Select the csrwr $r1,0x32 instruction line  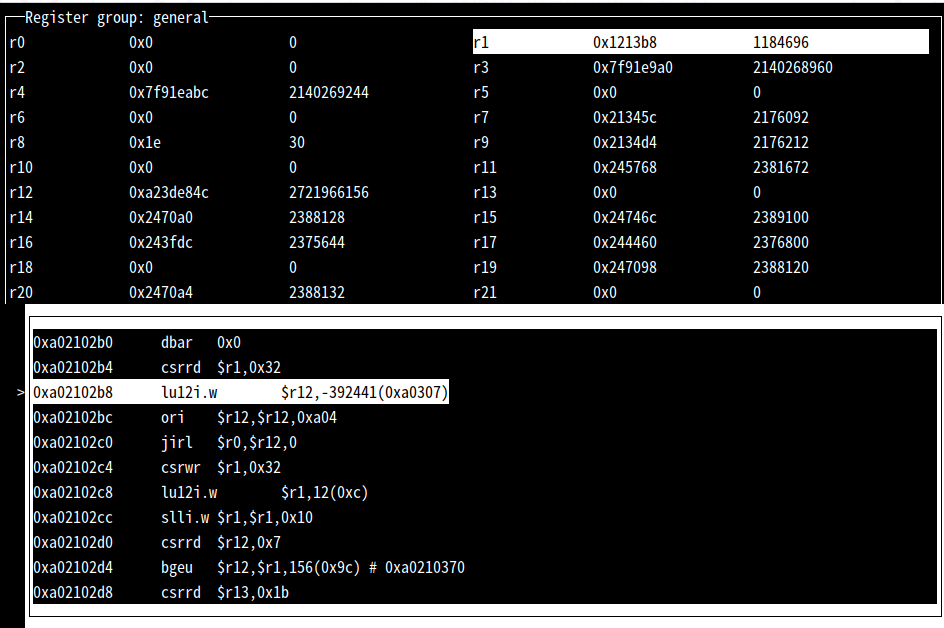click(x=220, y=468)
